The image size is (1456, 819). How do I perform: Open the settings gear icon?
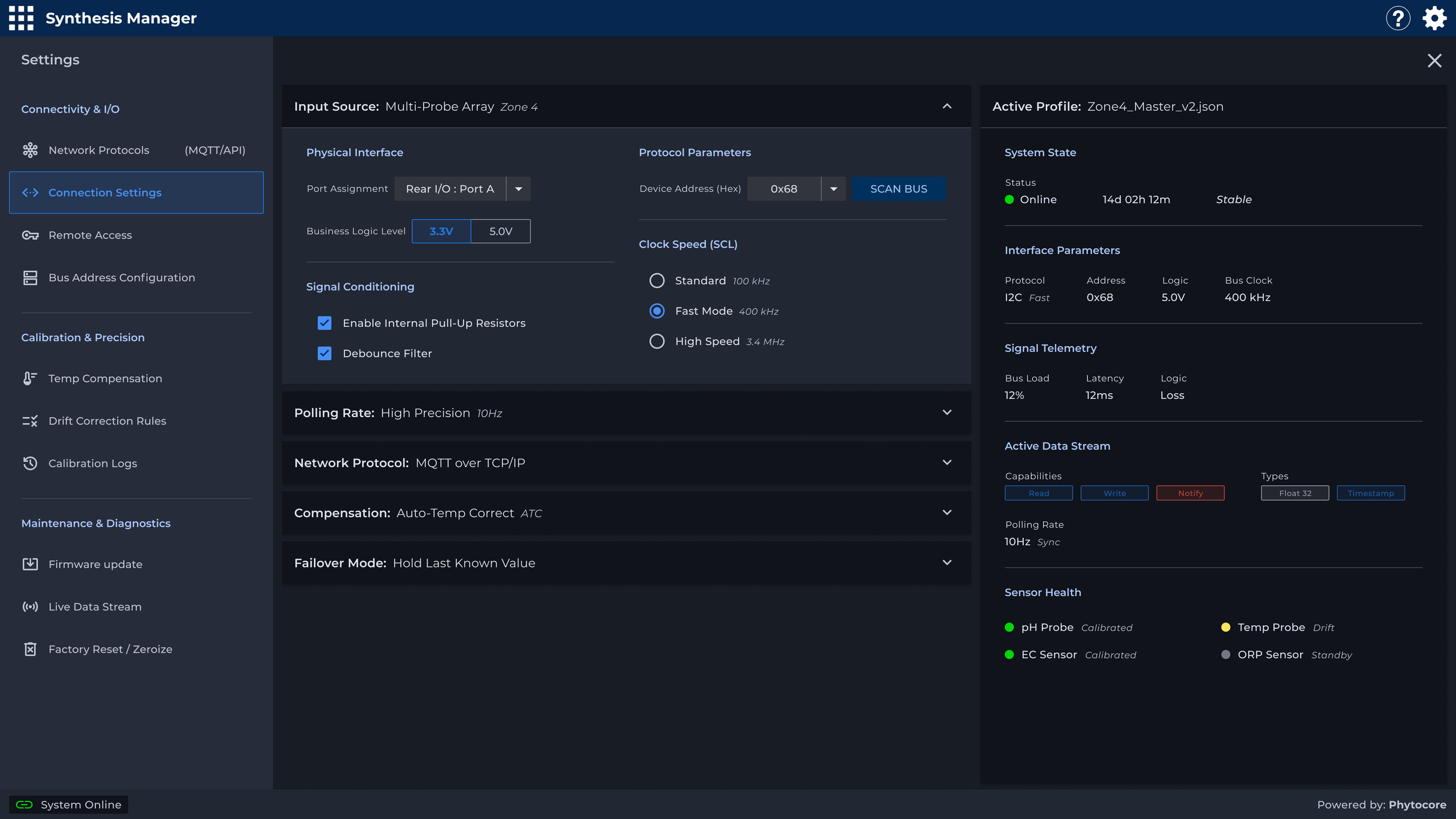point(1434,18)
